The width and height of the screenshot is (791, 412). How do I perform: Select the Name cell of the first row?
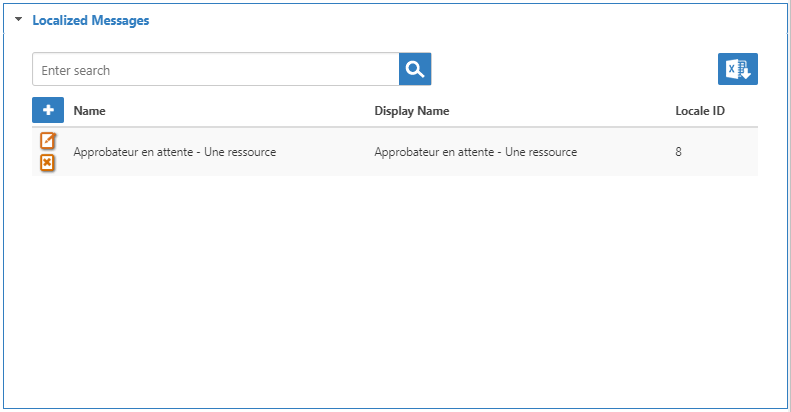tap(174, 152)
